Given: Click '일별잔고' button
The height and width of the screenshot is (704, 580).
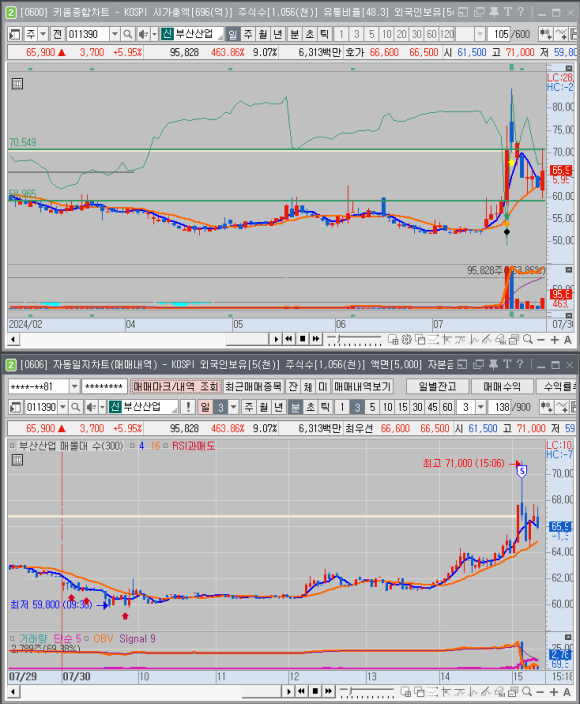Looking at the screenshot, I should click(437, 386).
